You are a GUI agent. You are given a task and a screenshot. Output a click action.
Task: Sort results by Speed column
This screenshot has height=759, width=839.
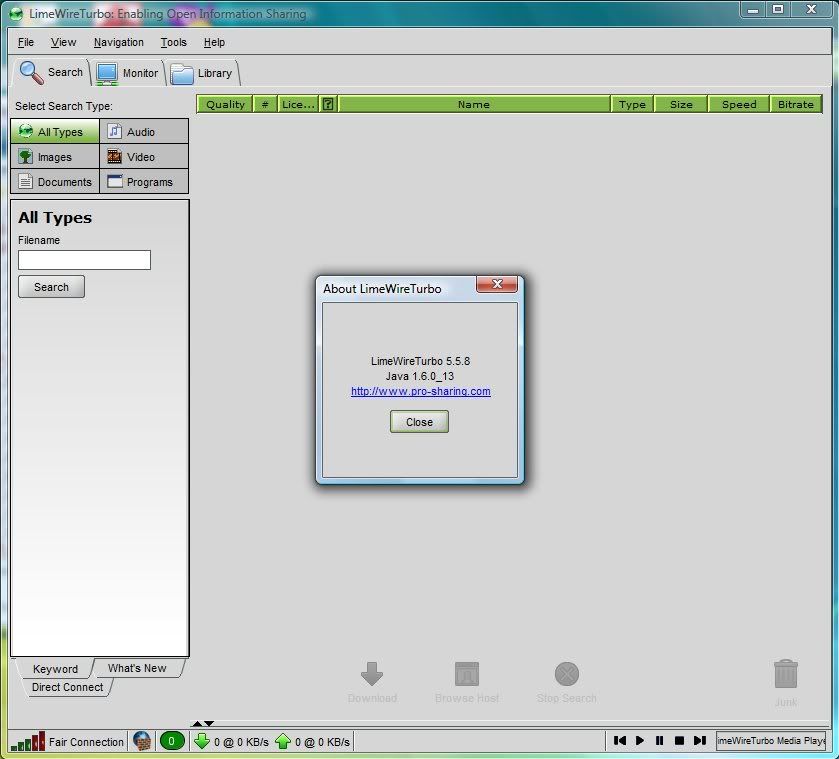[739, 104]
